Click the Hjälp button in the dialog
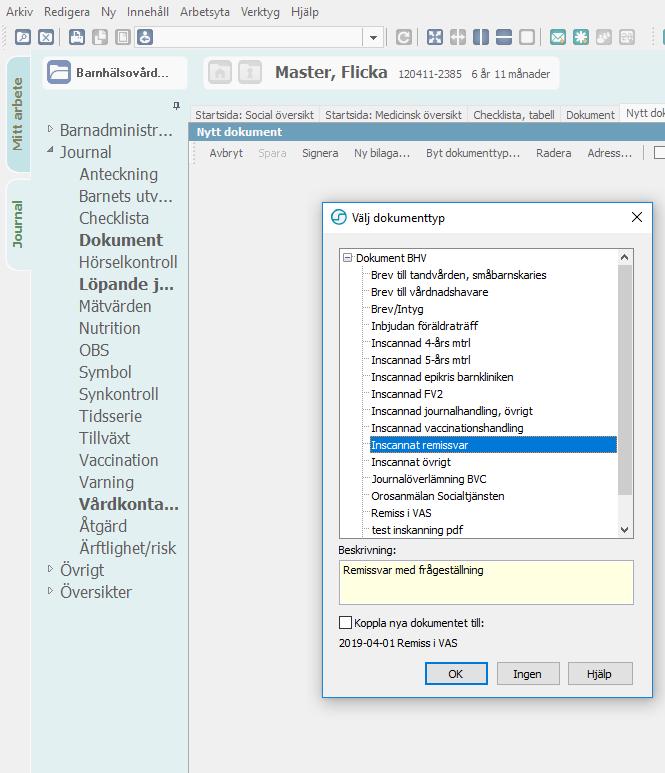The image size is (665, 773). [599, 673]
